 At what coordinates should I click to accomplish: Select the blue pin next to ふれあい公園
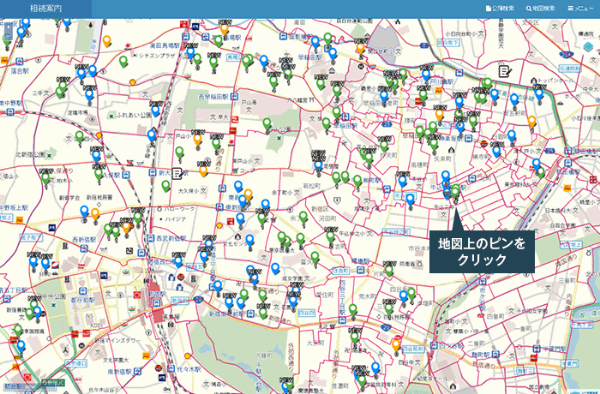click(155, 111)
